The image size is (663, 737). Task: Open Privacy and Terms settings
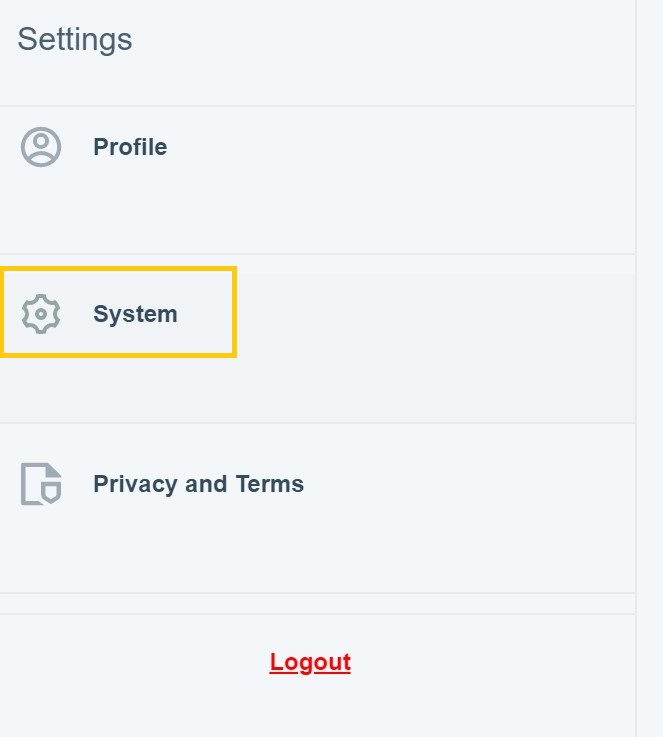coord(198,484)
